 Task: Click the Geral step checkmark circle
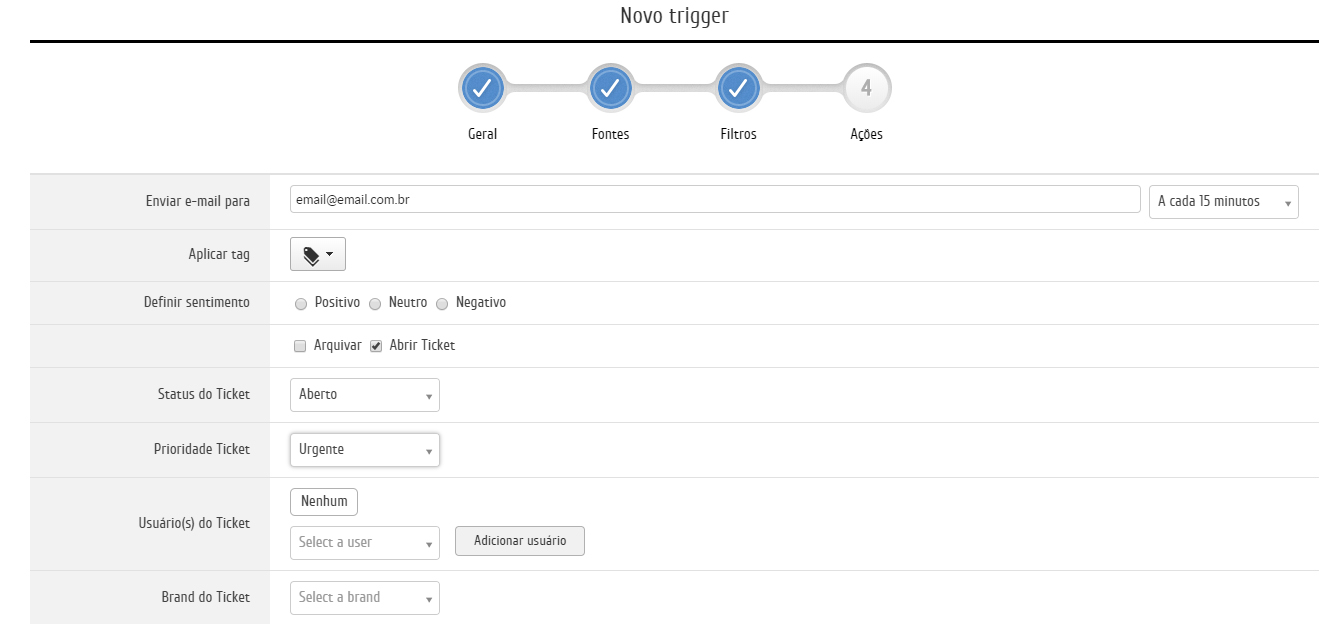click(482, 88)
